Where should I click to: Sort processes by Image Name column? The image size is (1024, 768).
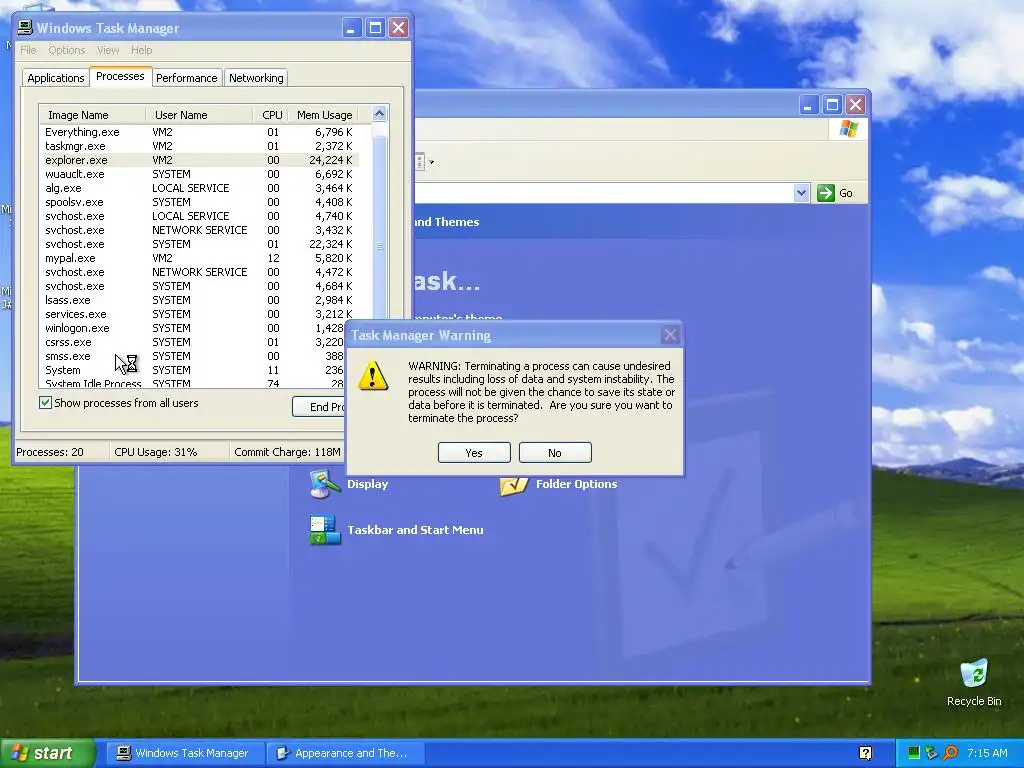click(93, 115)
